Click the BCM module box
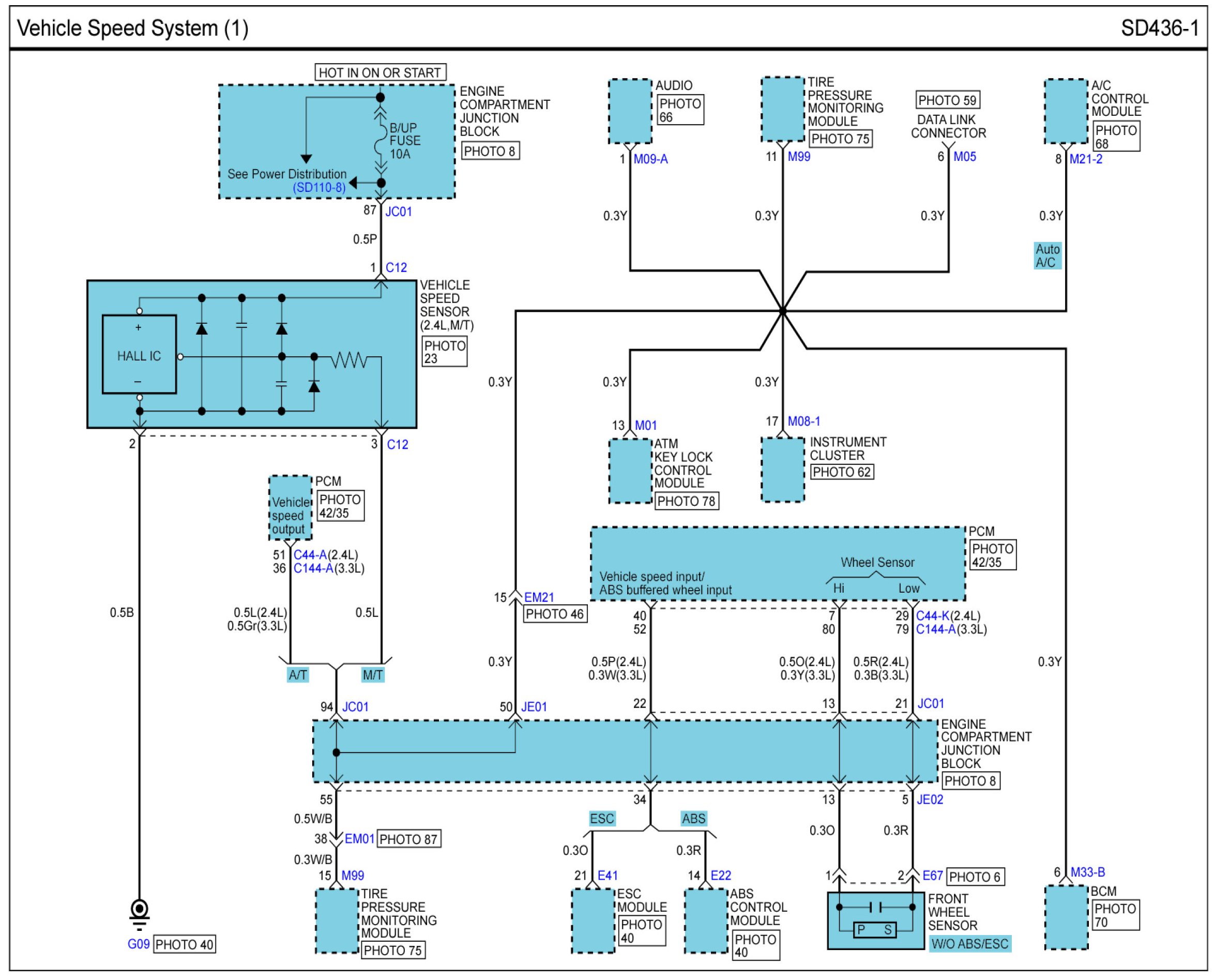This screenshot has height=980, width=1215. click(x=1066, y=917)
